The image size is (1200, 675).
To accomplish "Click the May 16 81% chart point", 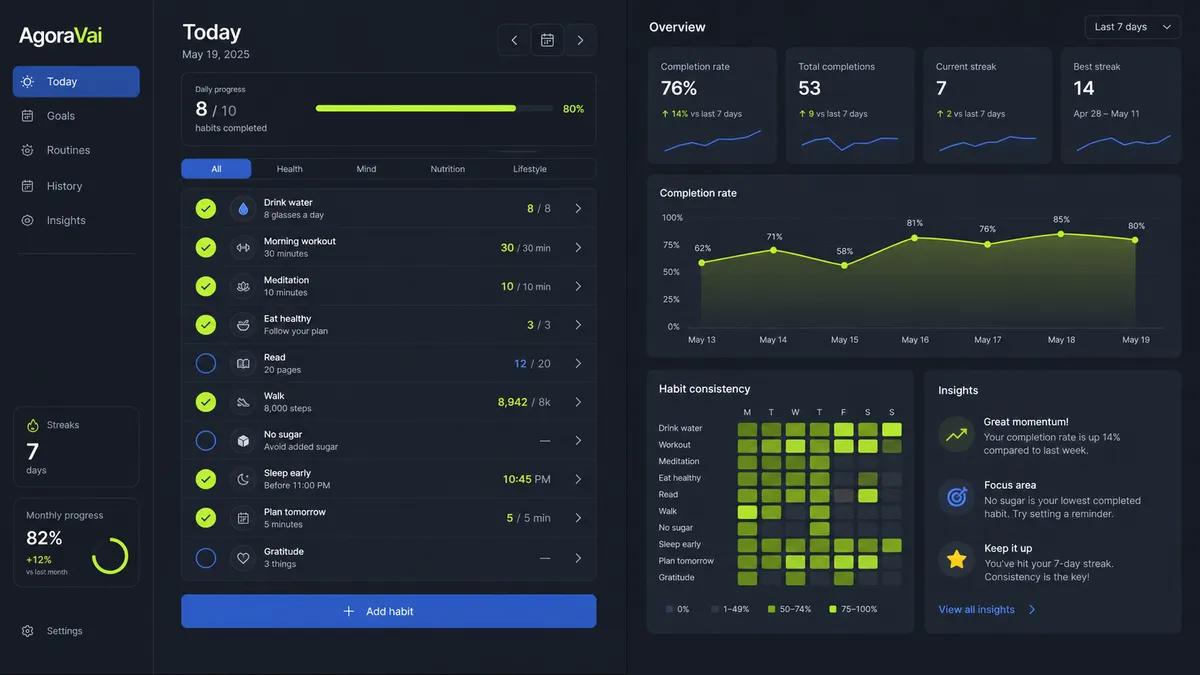I will (x=915, y=238).
